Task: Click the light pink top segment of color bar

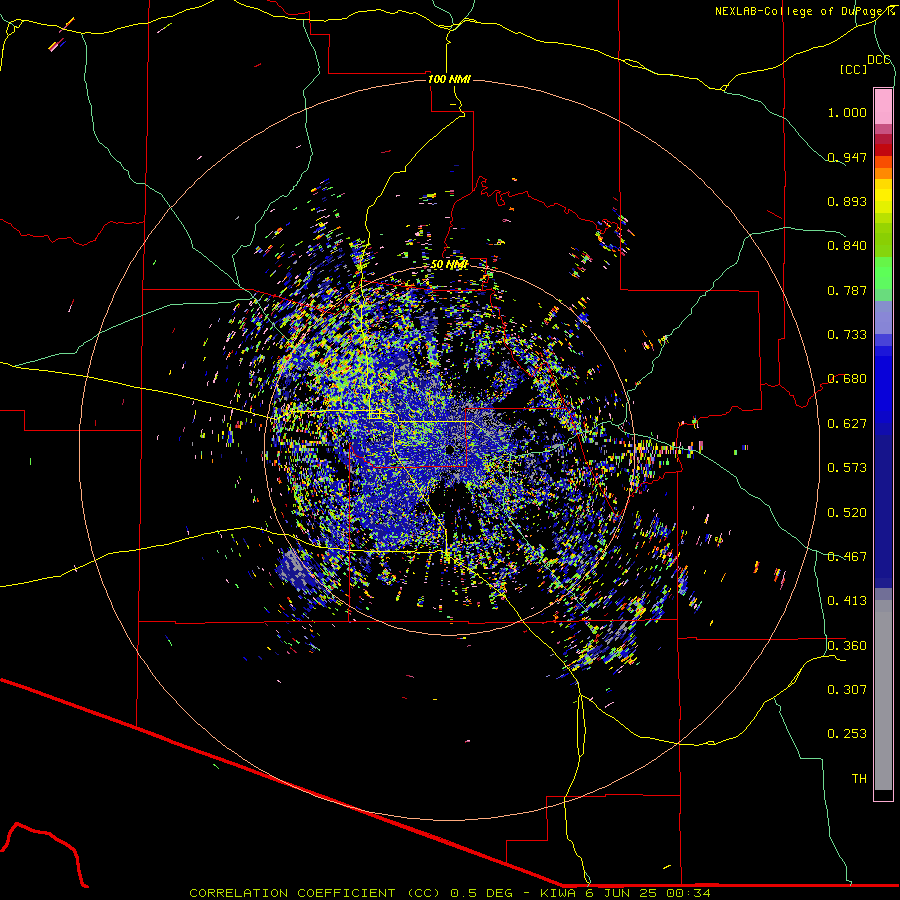Action: pos(883,107)
